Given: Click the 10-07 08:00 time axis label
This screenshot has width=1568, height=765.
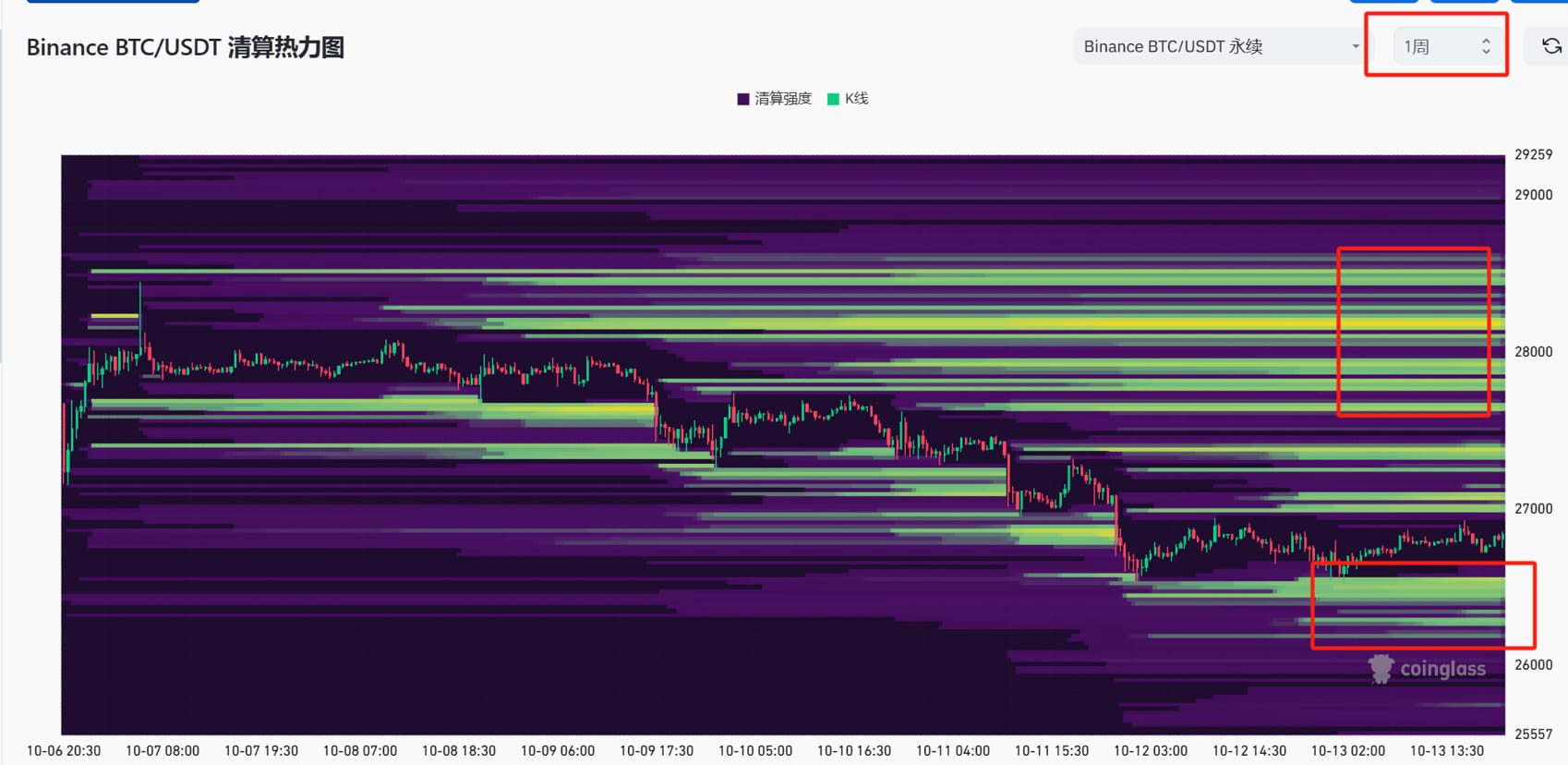Looking at the screenshot, I should (x=163, y=751).
